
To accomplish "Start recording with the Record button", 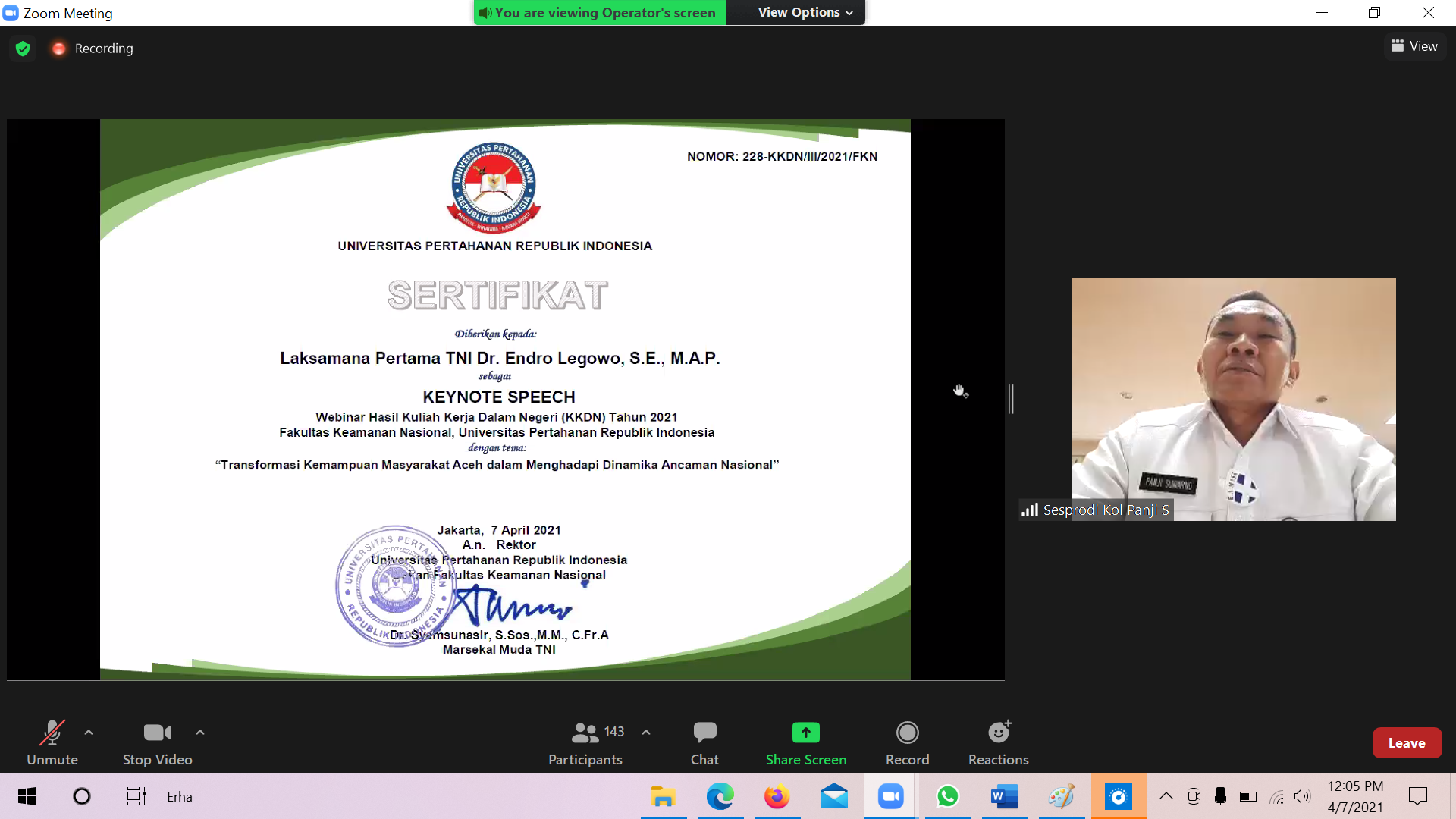I will point(907,742).
